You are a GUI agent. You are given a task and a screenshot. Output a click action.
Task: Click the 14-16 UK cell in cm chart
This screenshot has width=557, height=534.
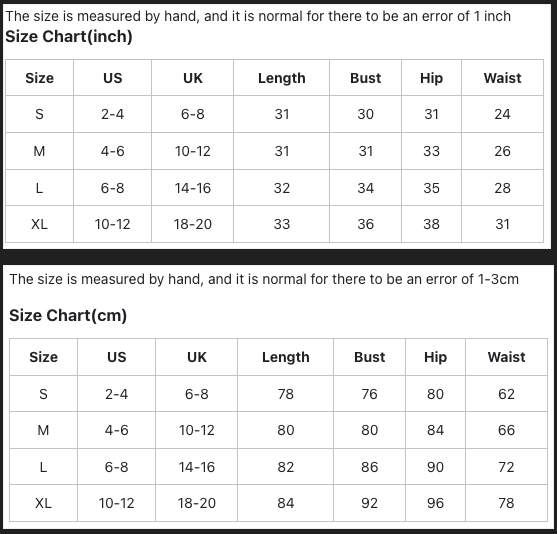click(196, 467)
